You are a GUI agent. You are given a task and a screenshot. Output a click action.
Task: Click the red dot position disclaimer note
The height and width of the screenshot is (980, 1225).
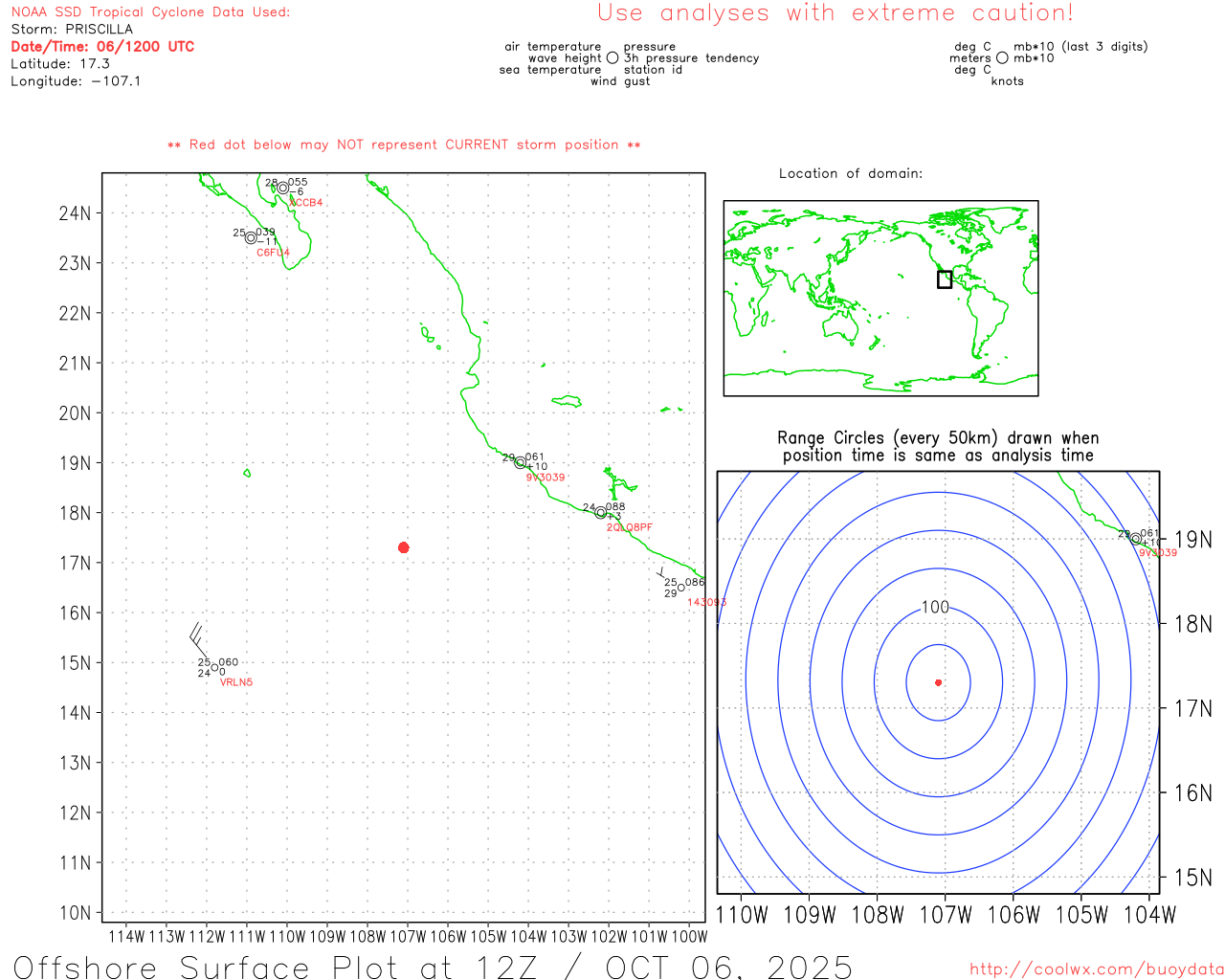point(404,145)
